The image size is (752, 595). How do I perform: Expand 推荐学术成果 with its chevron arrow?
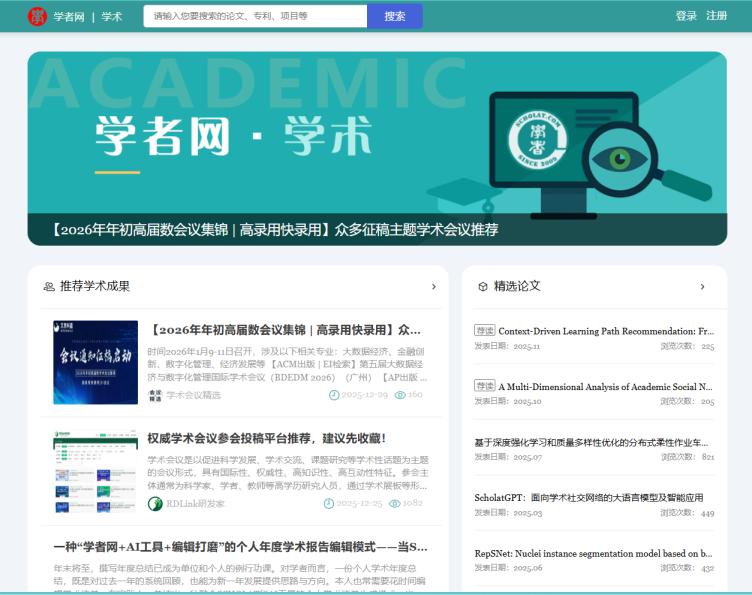point(434,287)
